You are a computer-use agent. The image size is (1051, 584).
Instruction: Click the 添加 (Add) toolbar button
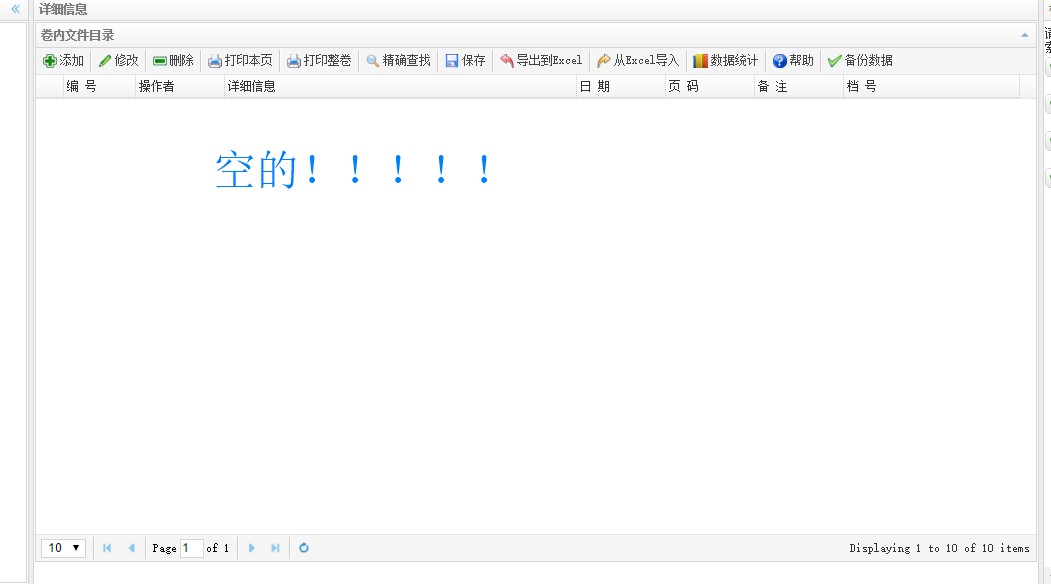coord(64,60)
